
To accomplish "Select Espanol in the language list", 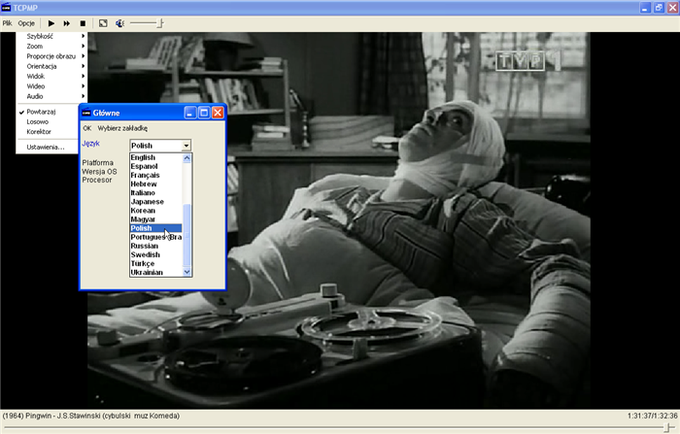I will coord(156,166).
